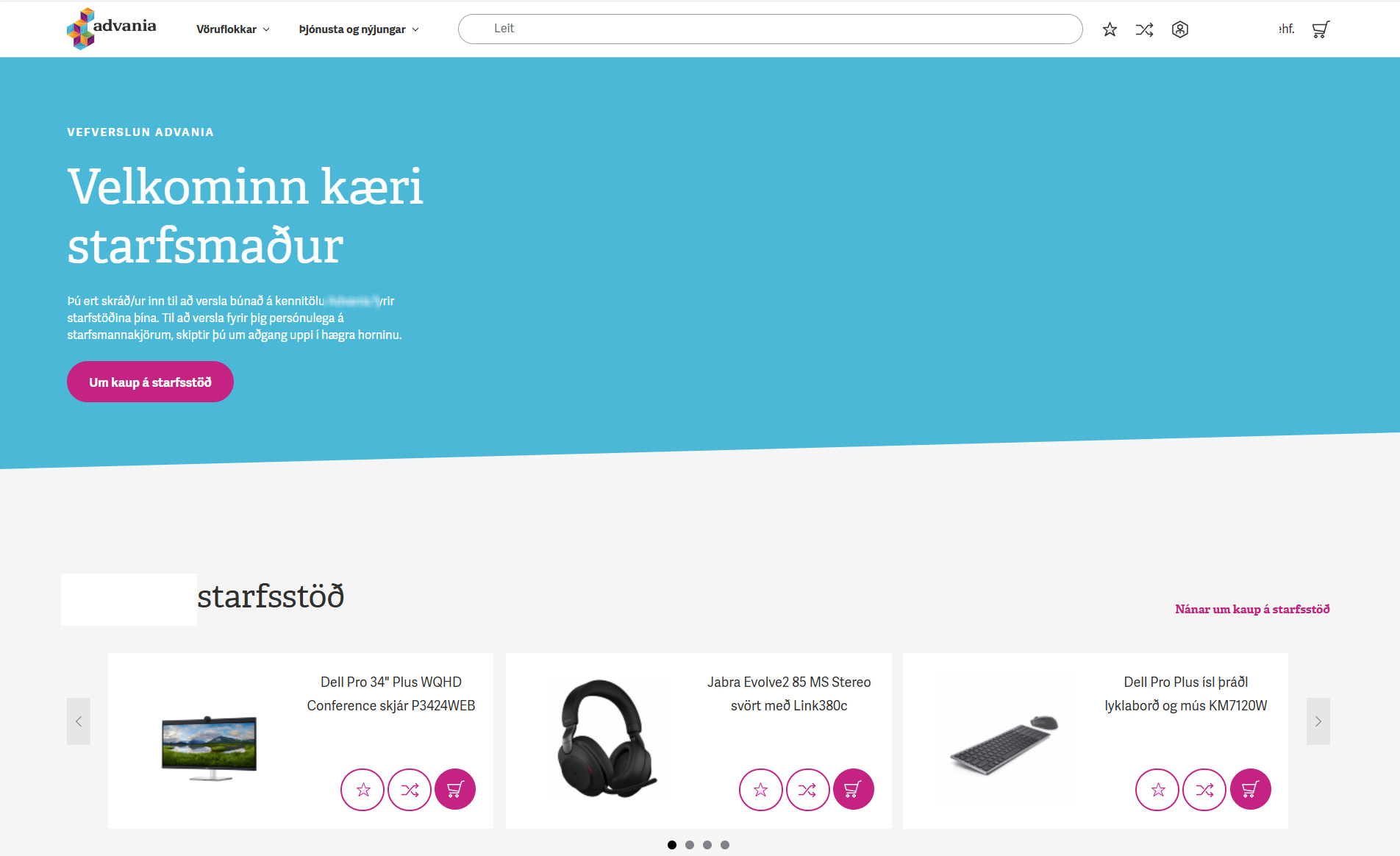Open product comparison shuffle icon in header

(x=1144, y=29)
